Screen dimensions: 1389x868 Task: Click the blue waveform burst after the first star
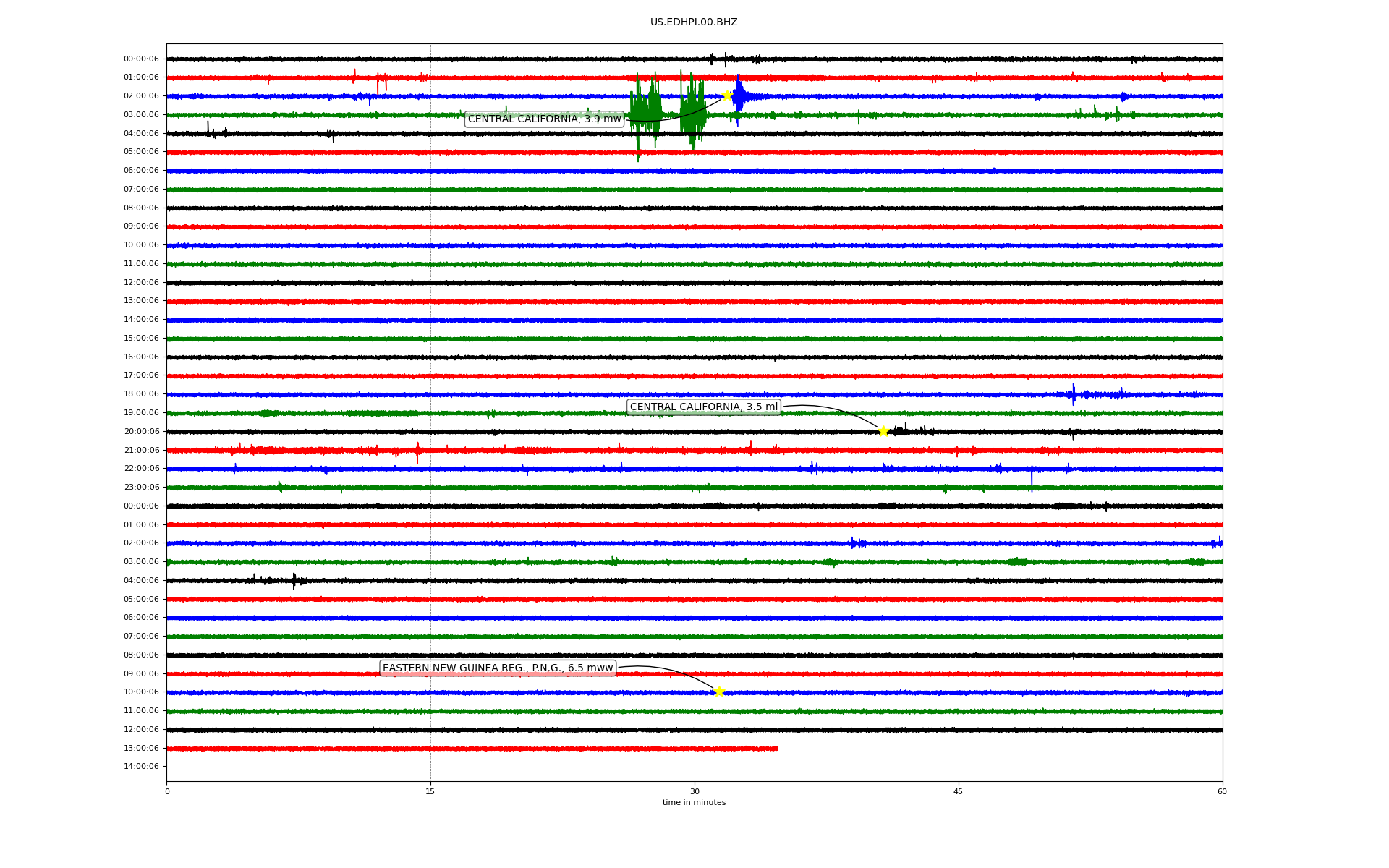(x=739, y=96)
